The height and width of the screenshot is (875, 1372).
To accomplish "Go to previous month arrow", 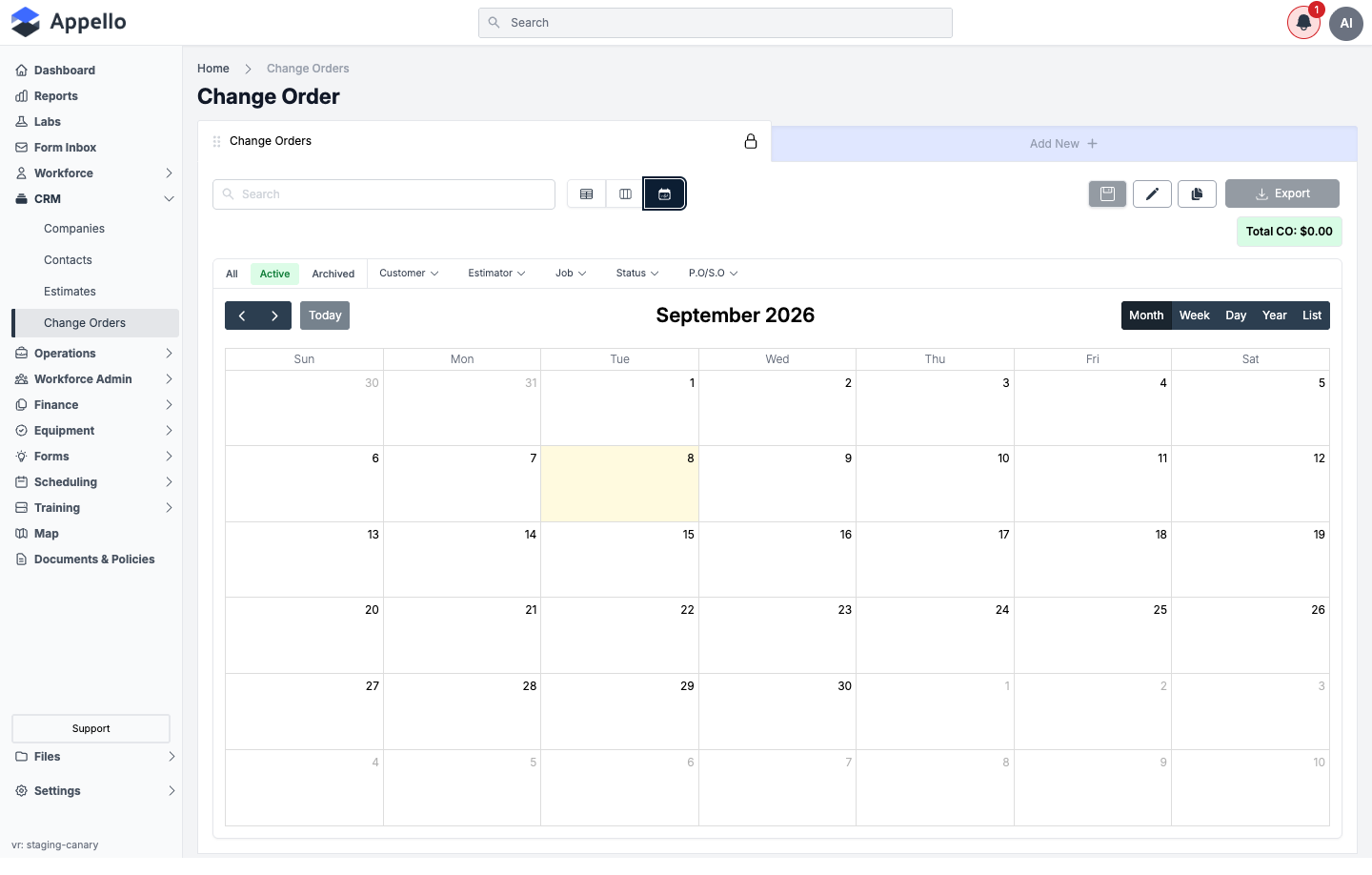I will pyautogui.click(x=242, y=315).
